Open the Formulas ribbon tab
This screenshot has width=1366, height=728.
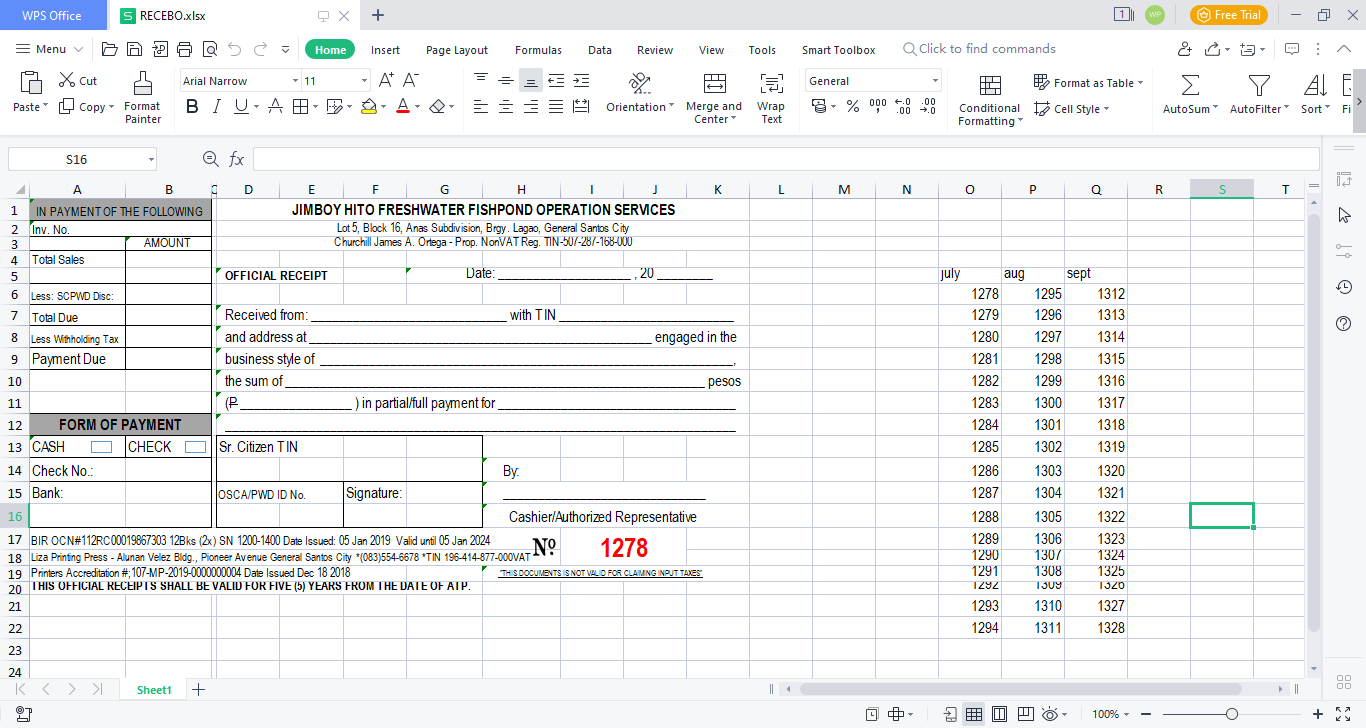(538, 50)
